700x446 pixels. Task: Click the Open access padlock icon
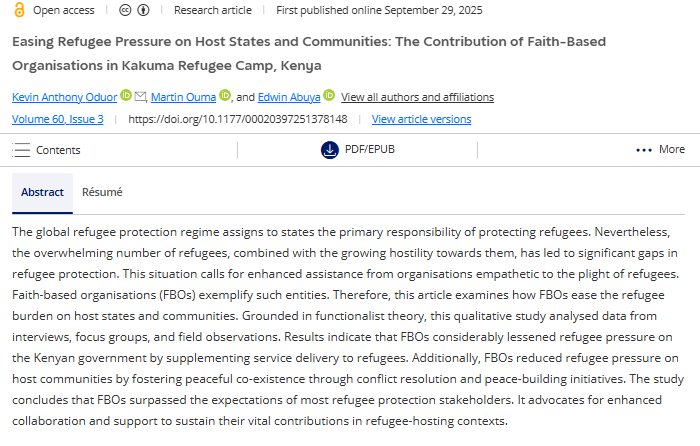(x=19, y=10)
